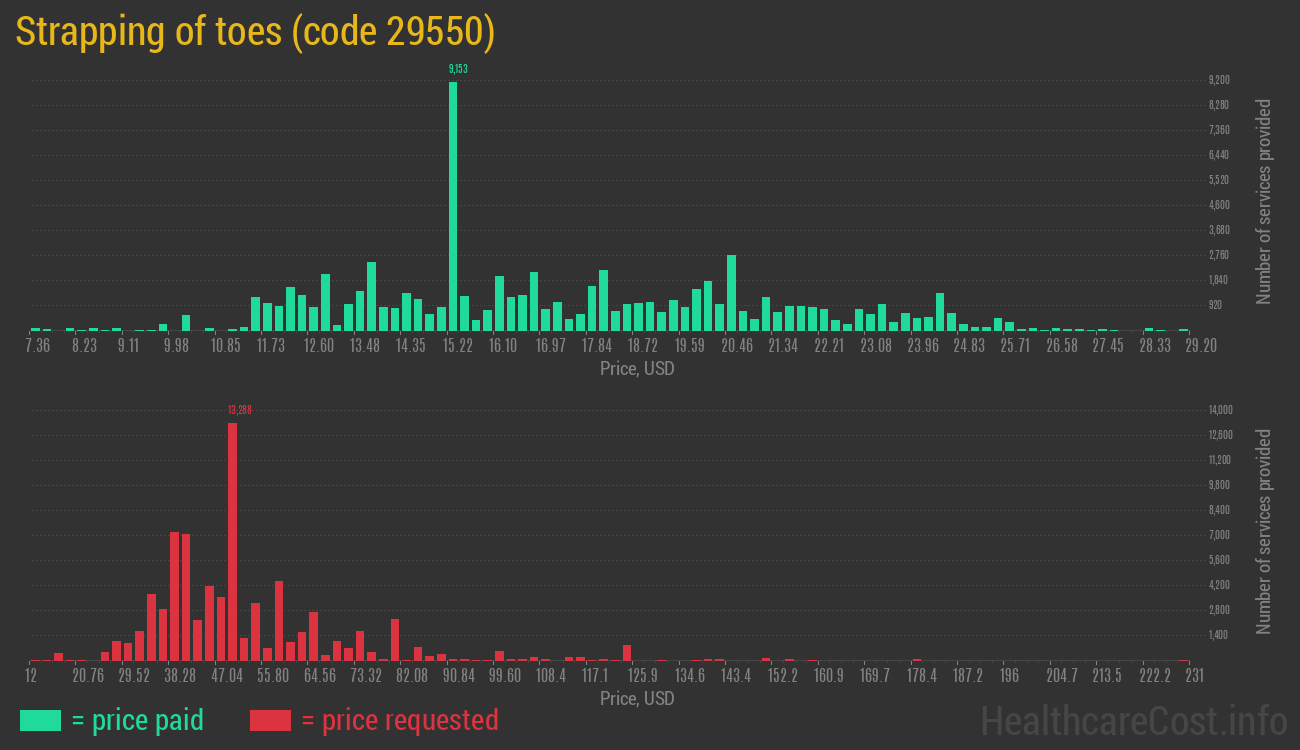Click the 9,200 tick on the top y-axis

coord(1219,80)
